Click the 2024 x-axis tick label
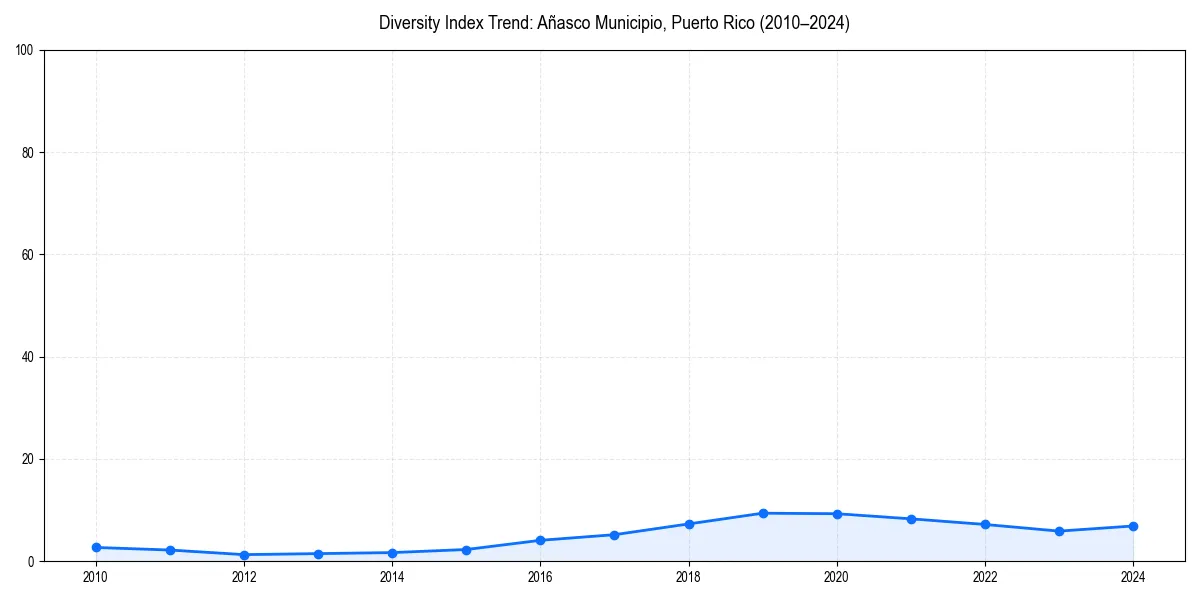The image size is (1200, 600). tap(1132, 577)
